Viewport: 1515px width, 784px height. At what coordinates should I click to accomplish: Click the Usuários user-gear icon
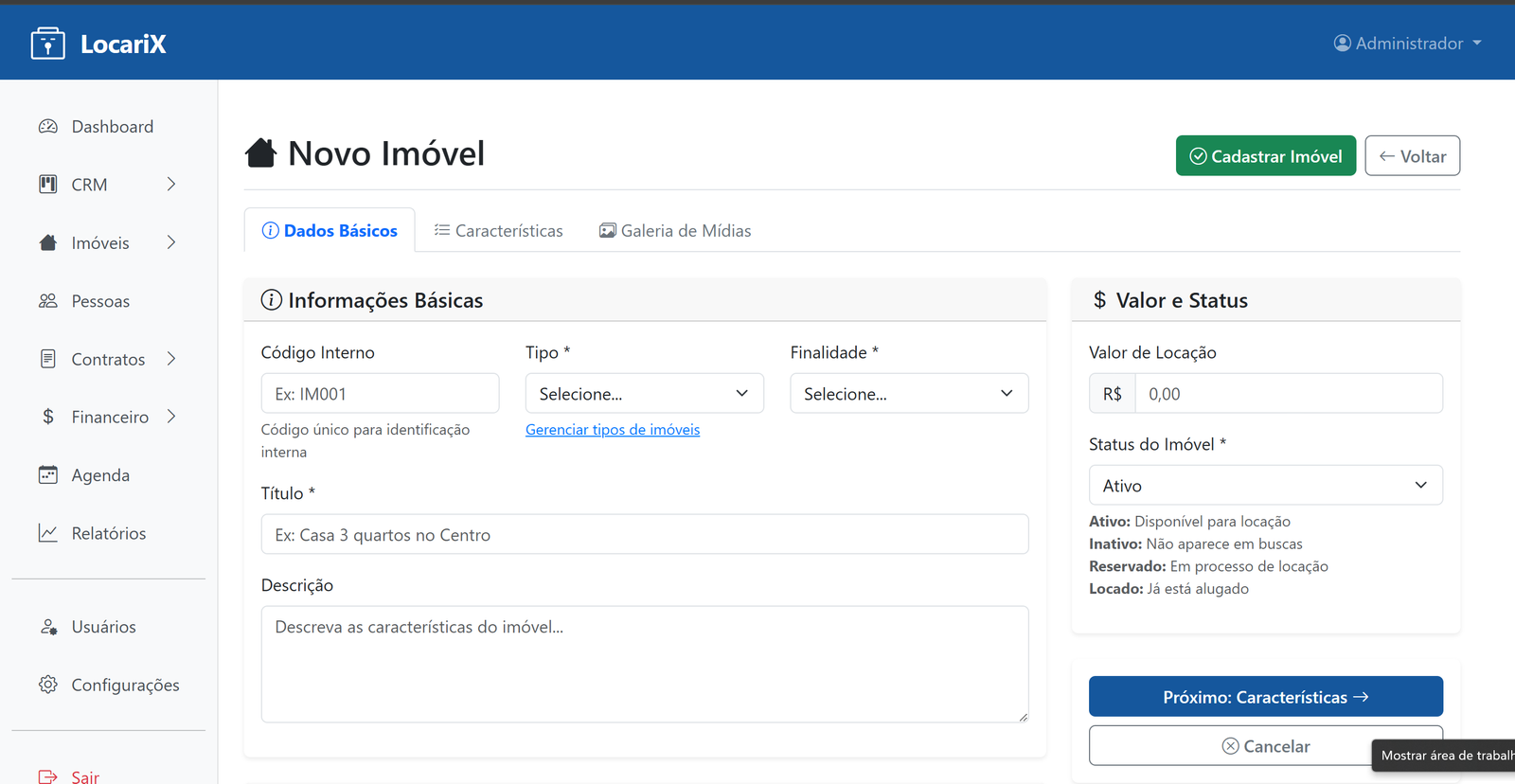[x=48, y=627]
